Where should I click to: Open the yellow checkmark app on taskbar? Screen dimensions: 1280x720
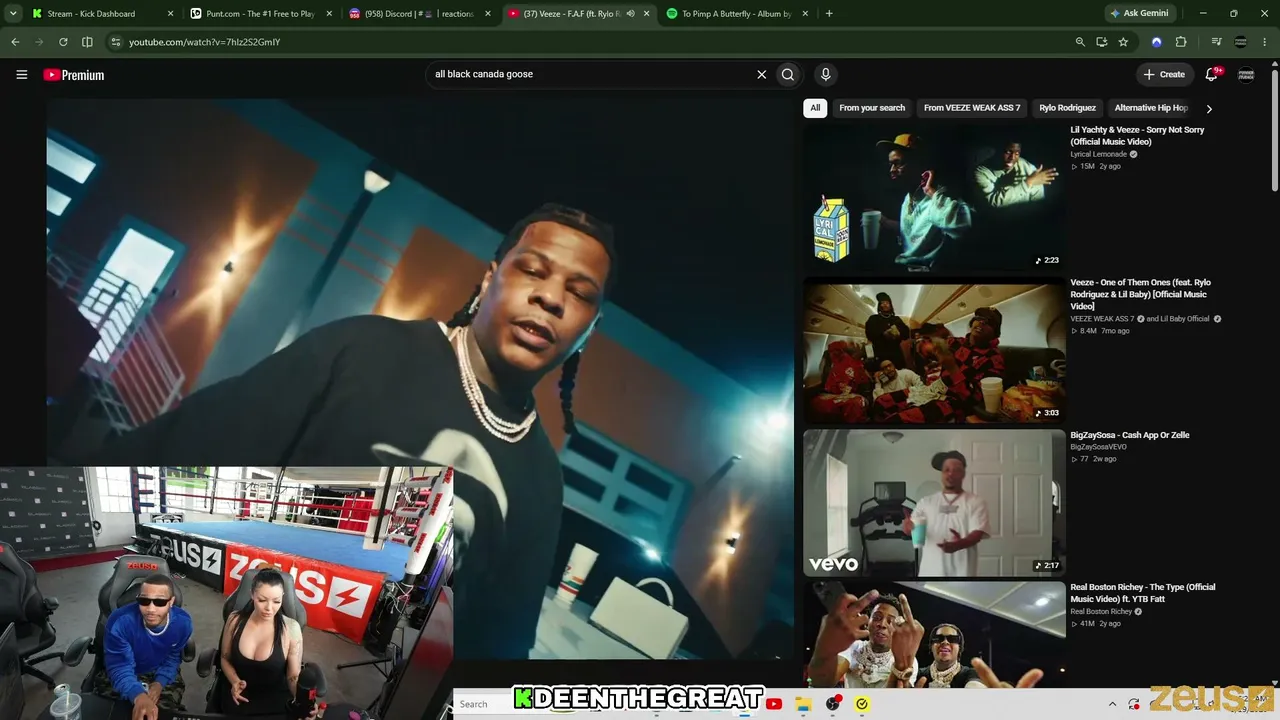862,704
